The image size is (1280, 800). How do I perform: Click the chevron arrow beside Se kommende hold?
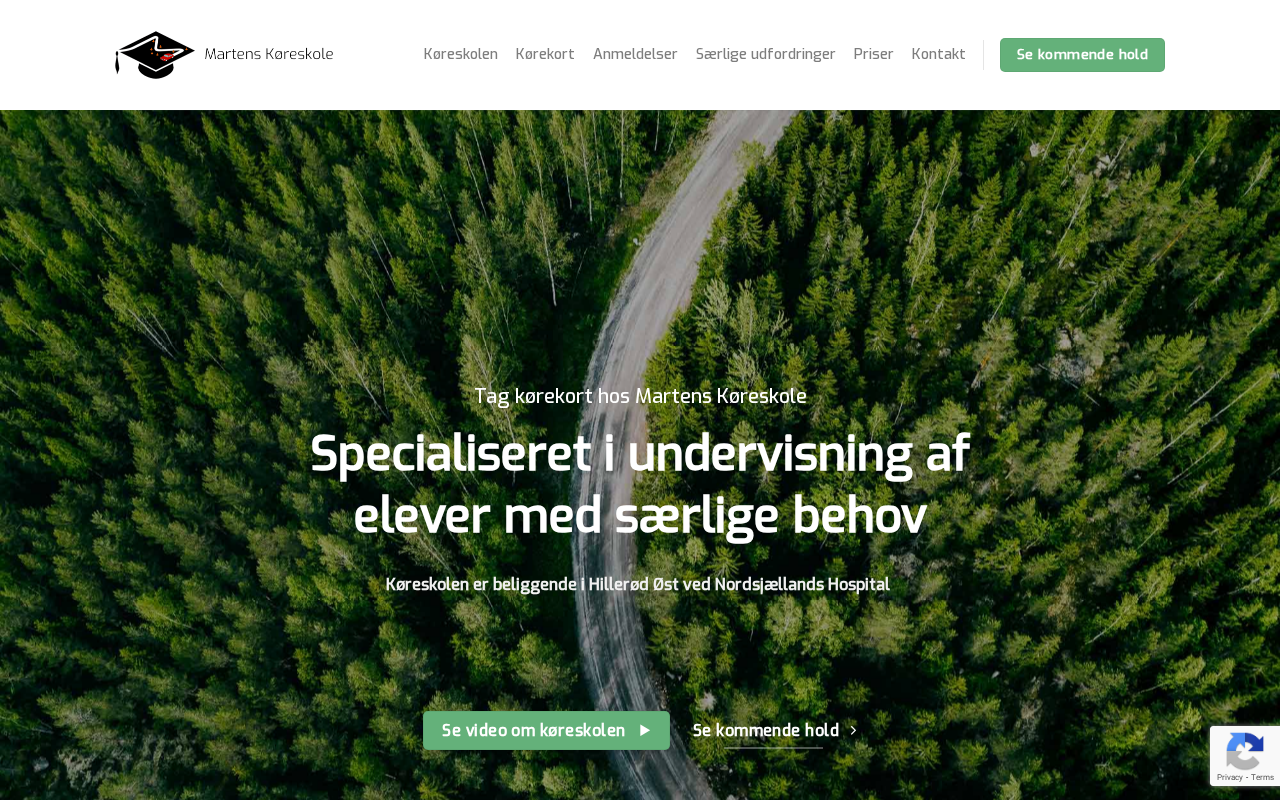853,731
